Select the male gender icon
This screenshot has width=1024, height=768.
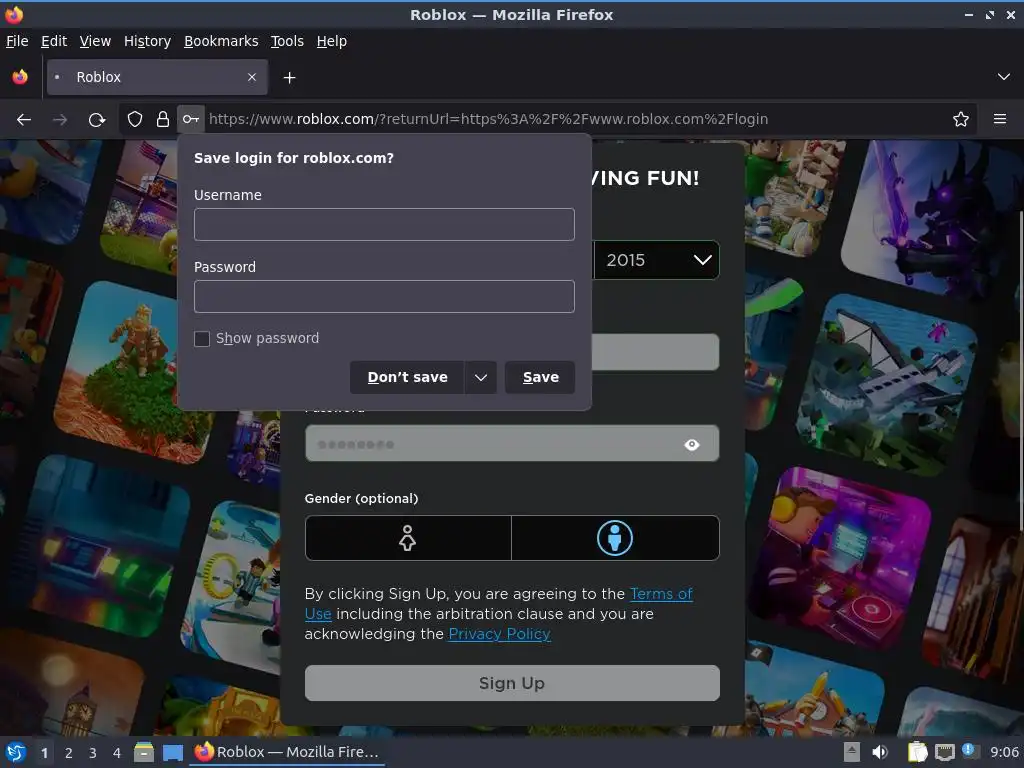pyautogui.click(x=615, y=538)
